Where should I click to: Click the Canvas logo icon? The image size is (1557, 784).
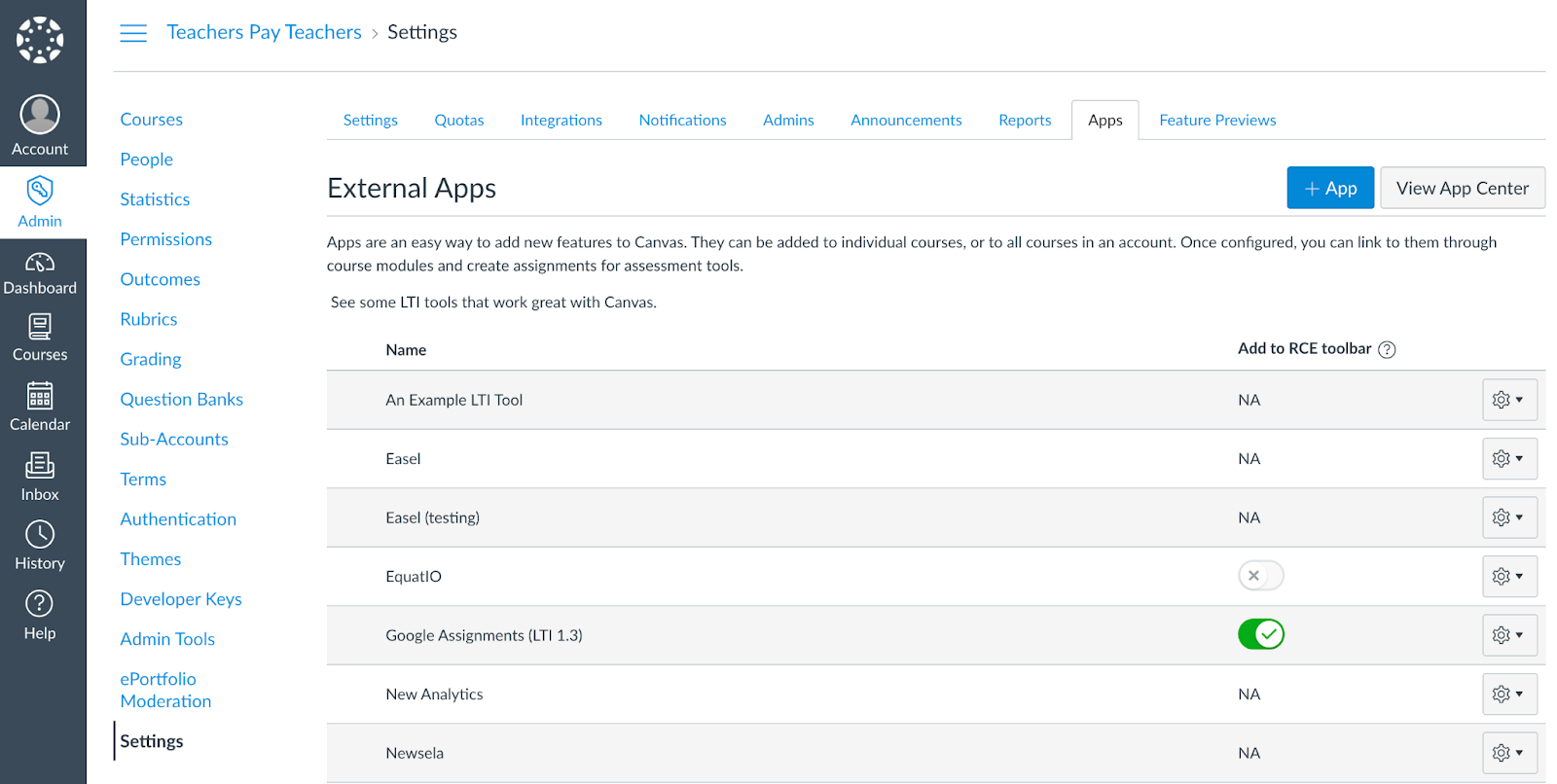click(x=40, y=40)
